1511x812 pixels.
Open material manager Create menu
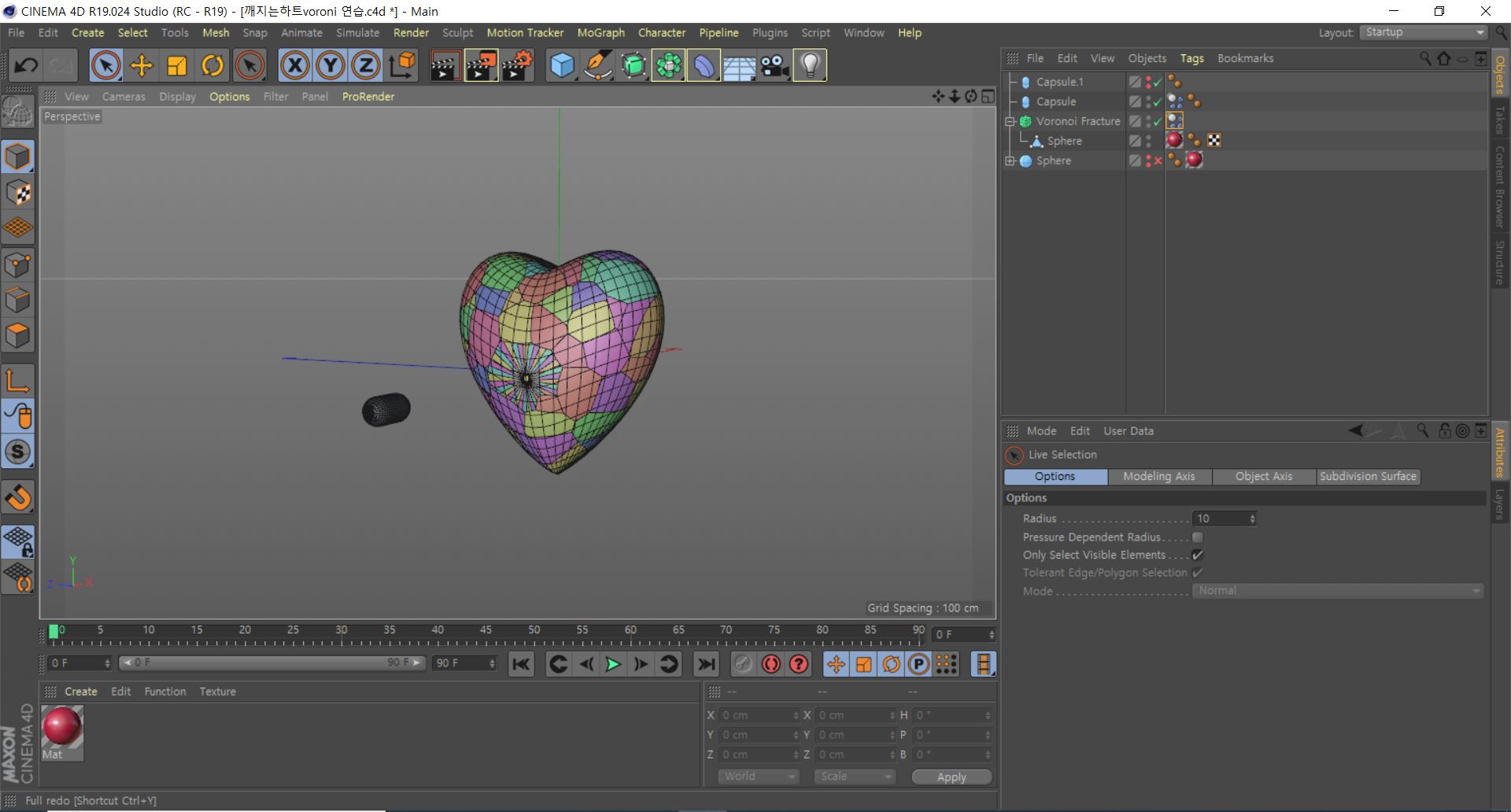(81, 692)
